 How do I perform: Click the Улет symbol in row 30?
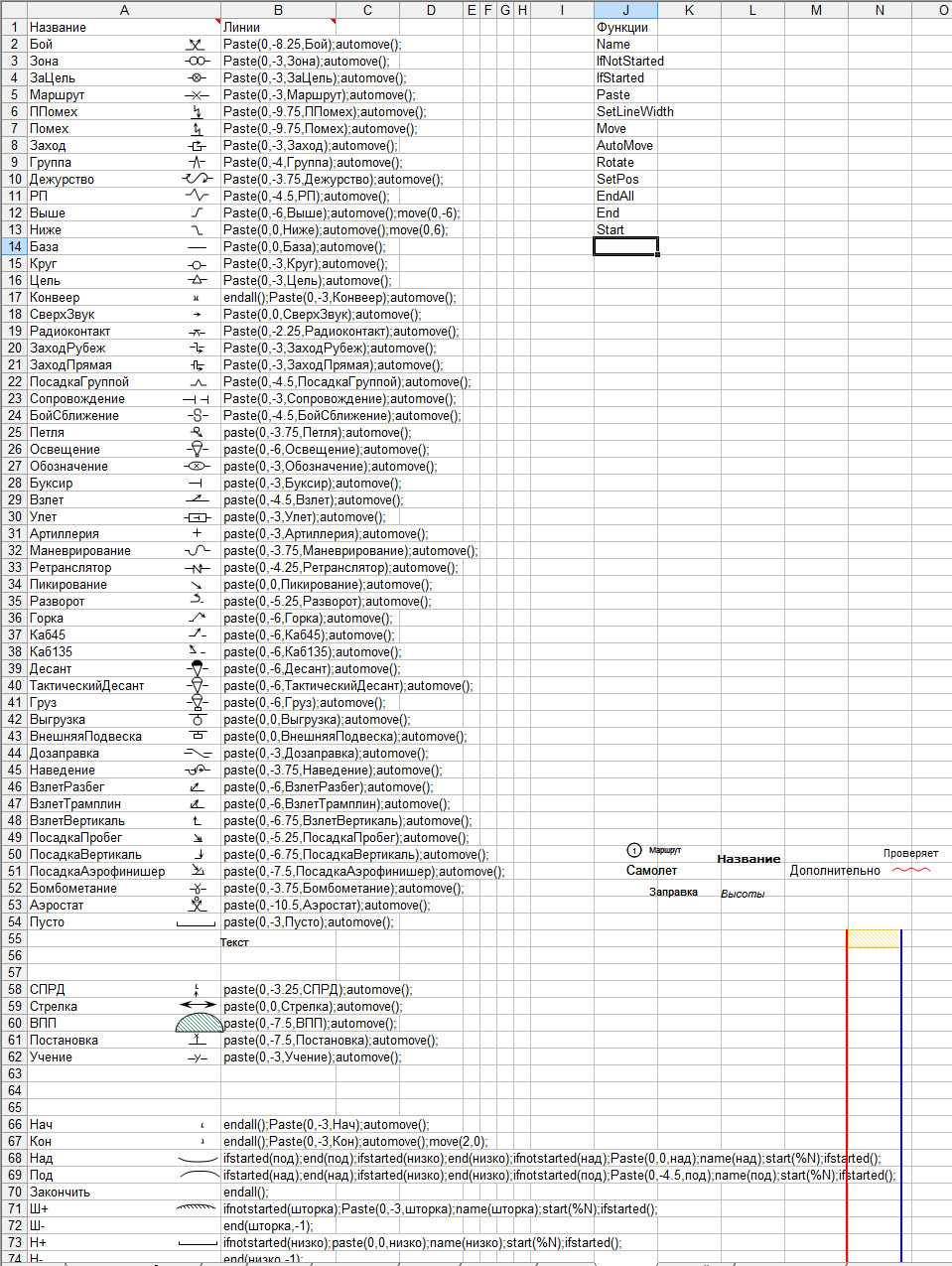click(198, 517)
